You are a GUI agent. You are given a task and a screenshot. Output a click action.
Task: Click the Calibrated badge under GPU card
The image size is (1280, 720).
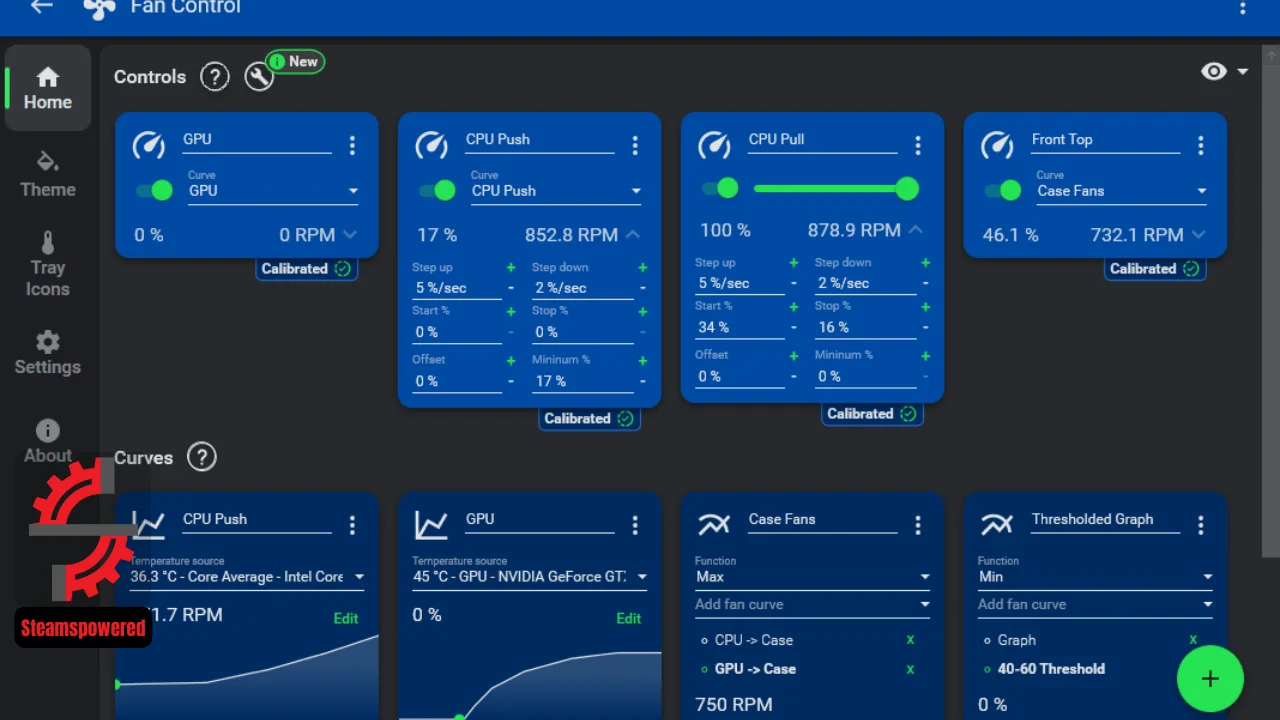(x=306, y=269)
